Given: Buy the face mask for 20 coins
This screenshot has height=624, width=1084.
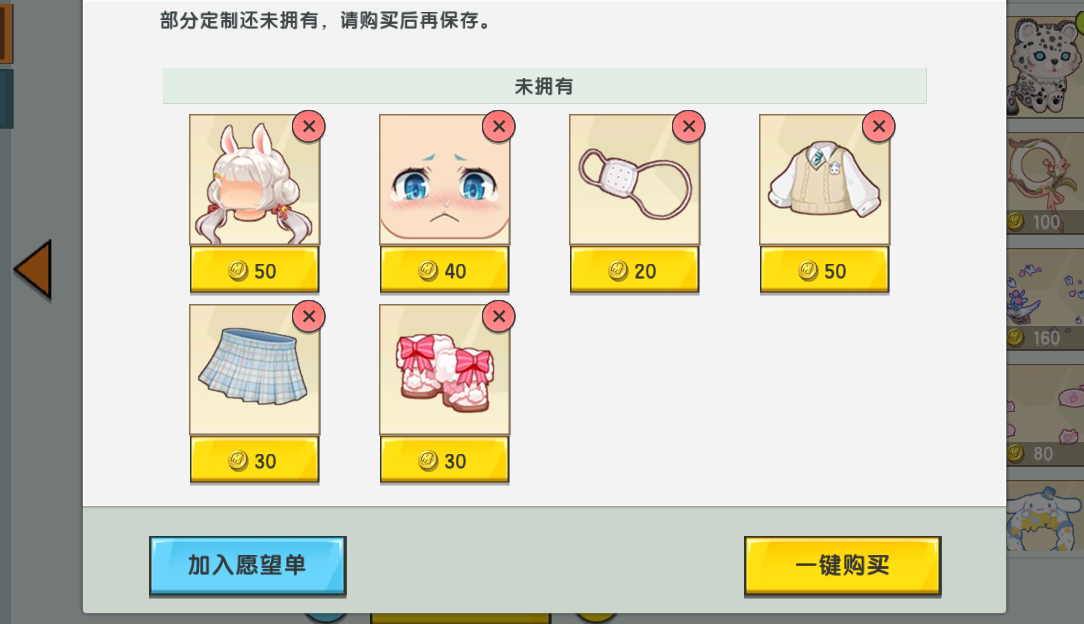Looking at the screenshot, I should click(635, 271).
